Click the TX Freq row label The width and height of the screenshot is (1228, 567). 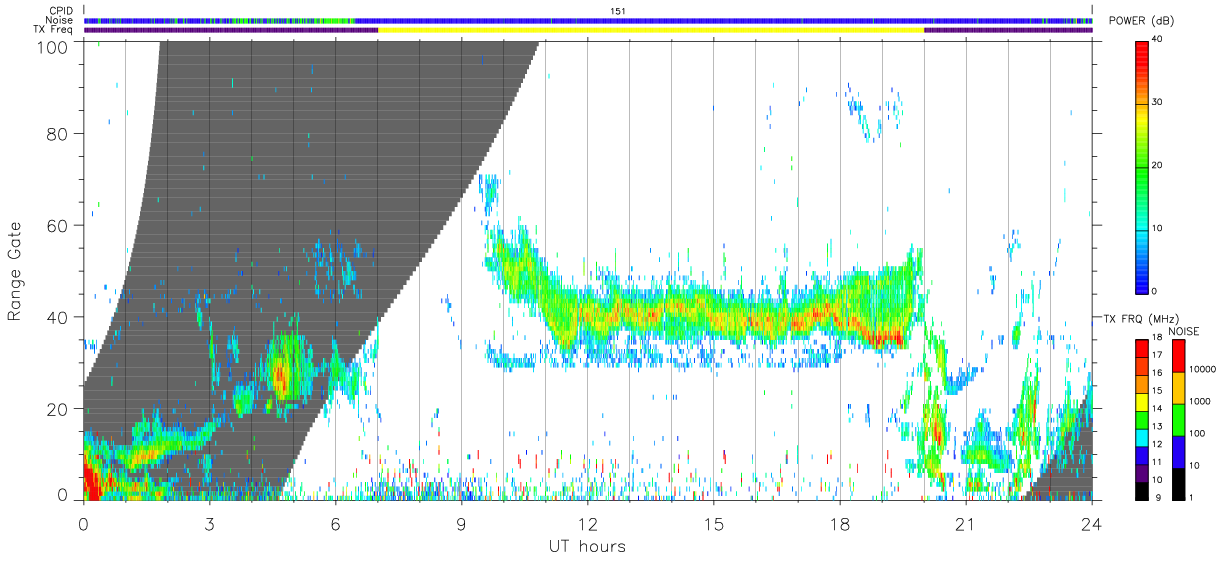[54, 30]
